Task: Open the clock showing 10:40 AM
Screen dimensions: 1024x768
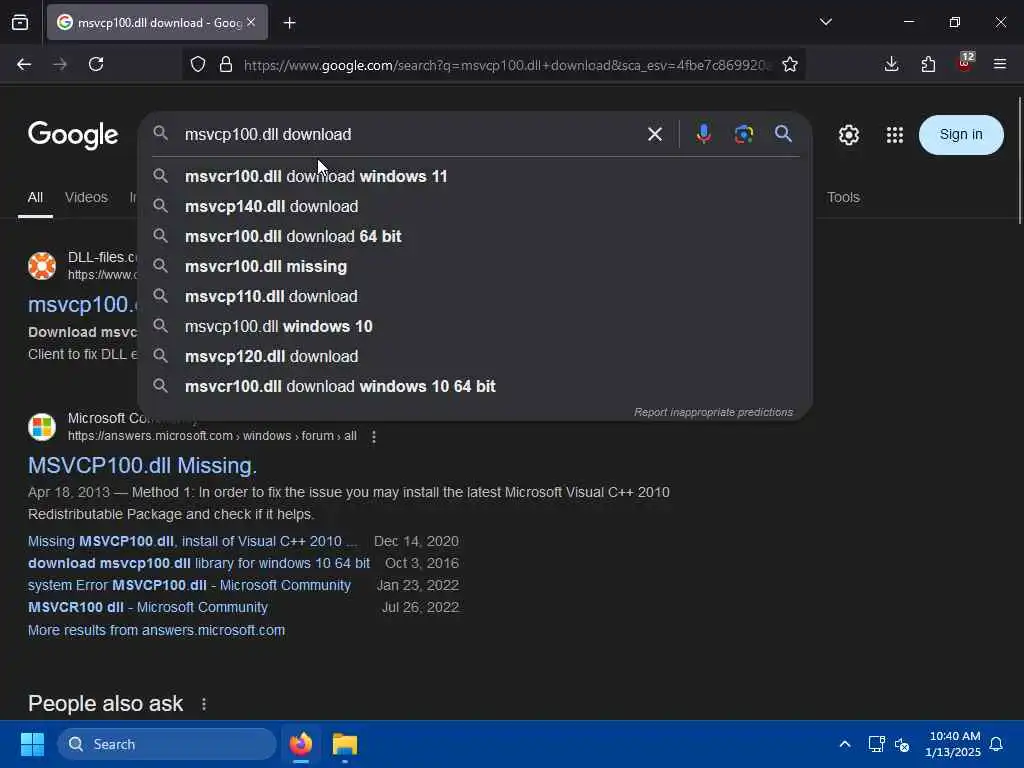Action: (x=953, y=744)
